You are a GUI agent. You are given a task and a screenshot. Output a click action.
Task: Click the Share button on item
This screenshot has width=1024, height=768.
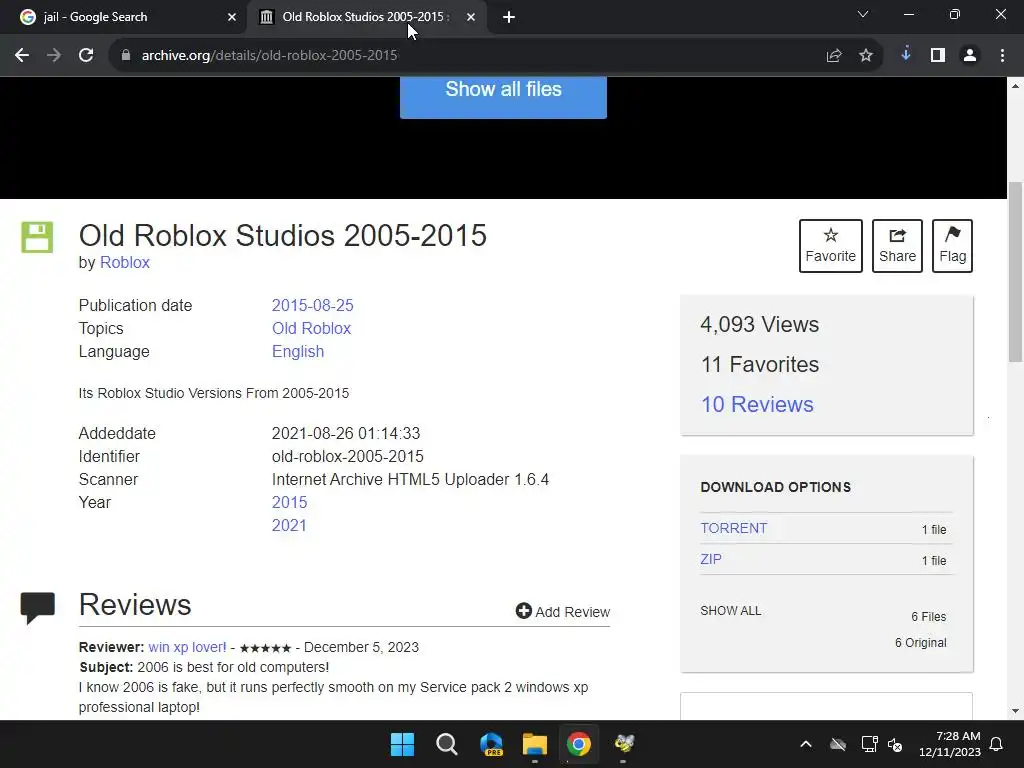coord(897,246)
